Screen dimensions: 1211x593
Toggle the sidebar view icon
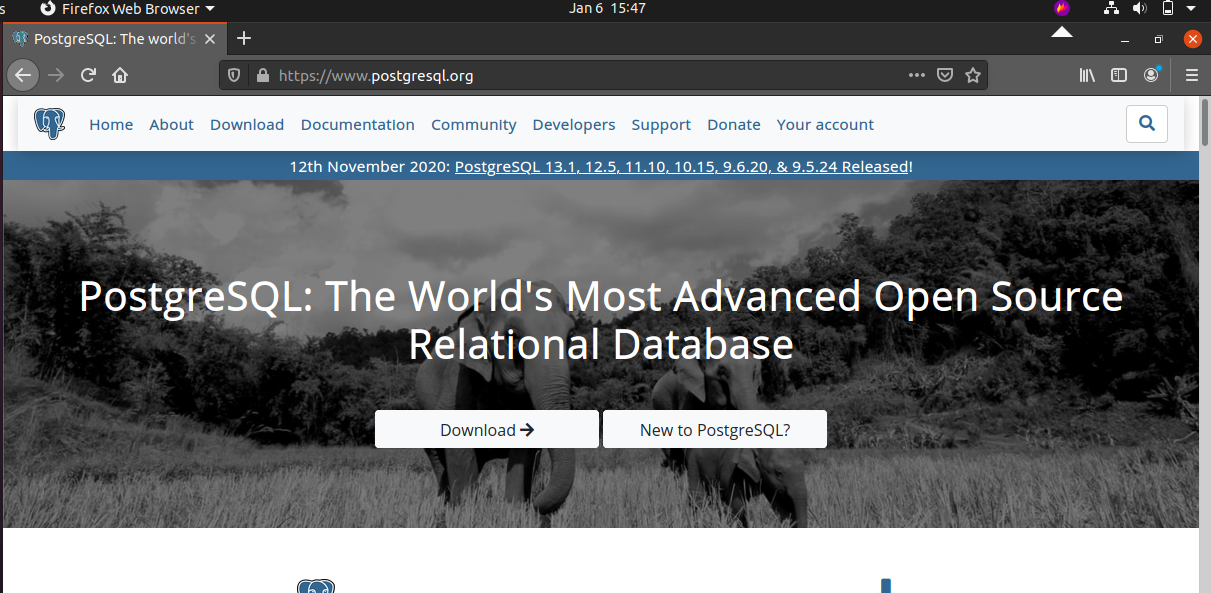pyautogui.click(x=1119, y=75)
